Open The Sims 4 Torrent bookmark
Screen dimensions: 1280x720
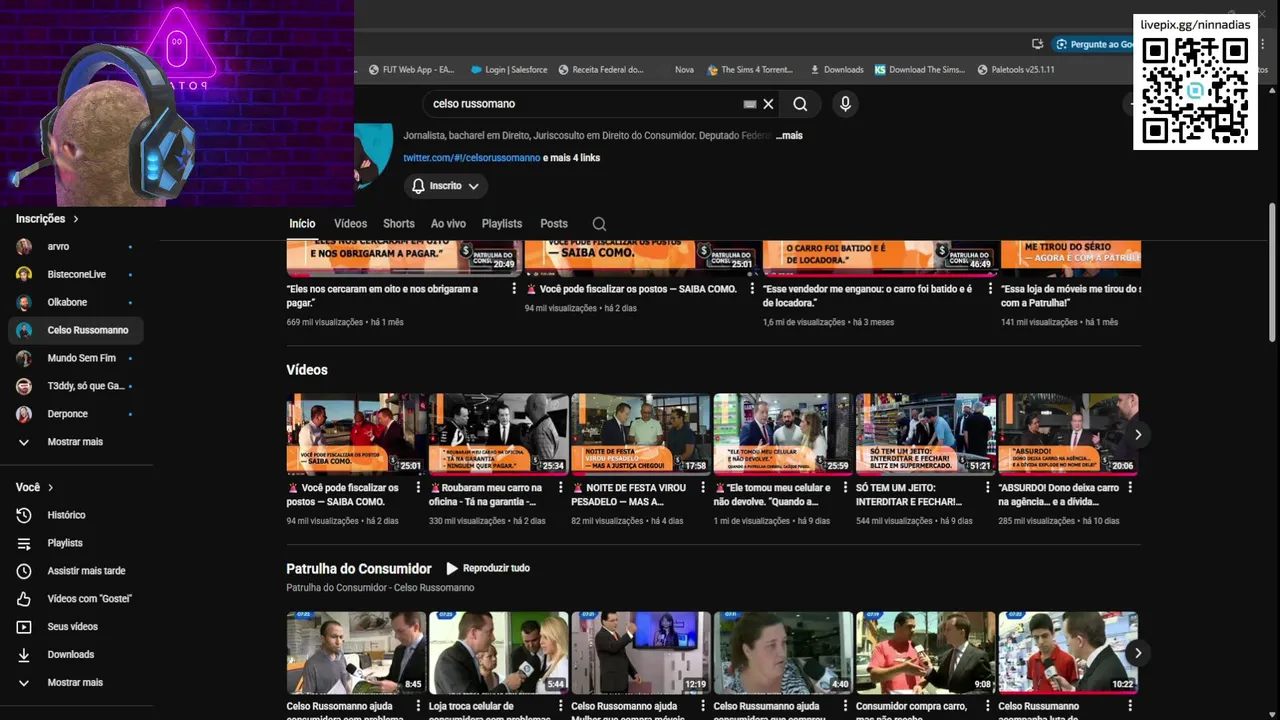tap(750, 70)
